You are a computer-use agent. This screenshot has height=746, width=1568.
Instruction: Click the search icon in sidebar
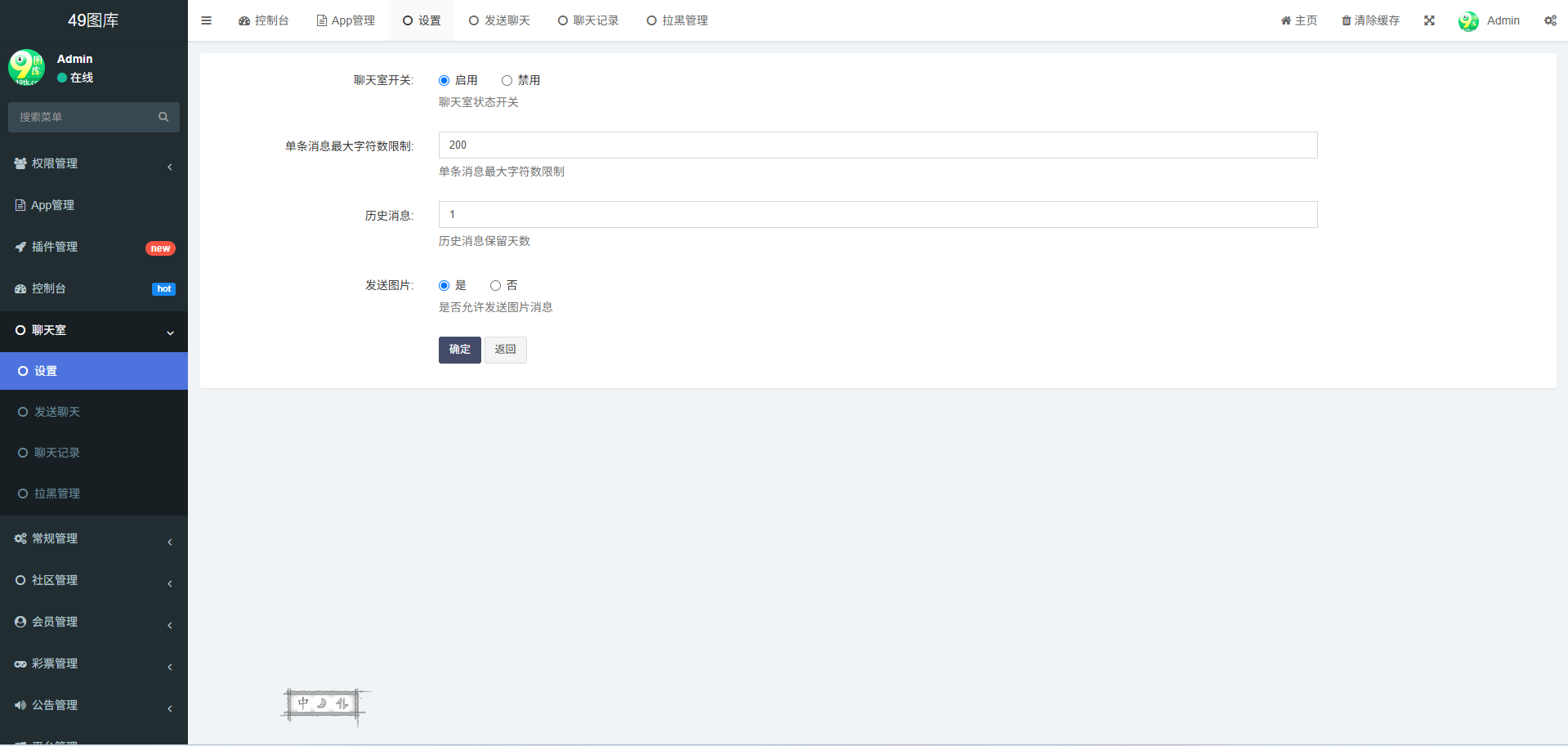163,117
